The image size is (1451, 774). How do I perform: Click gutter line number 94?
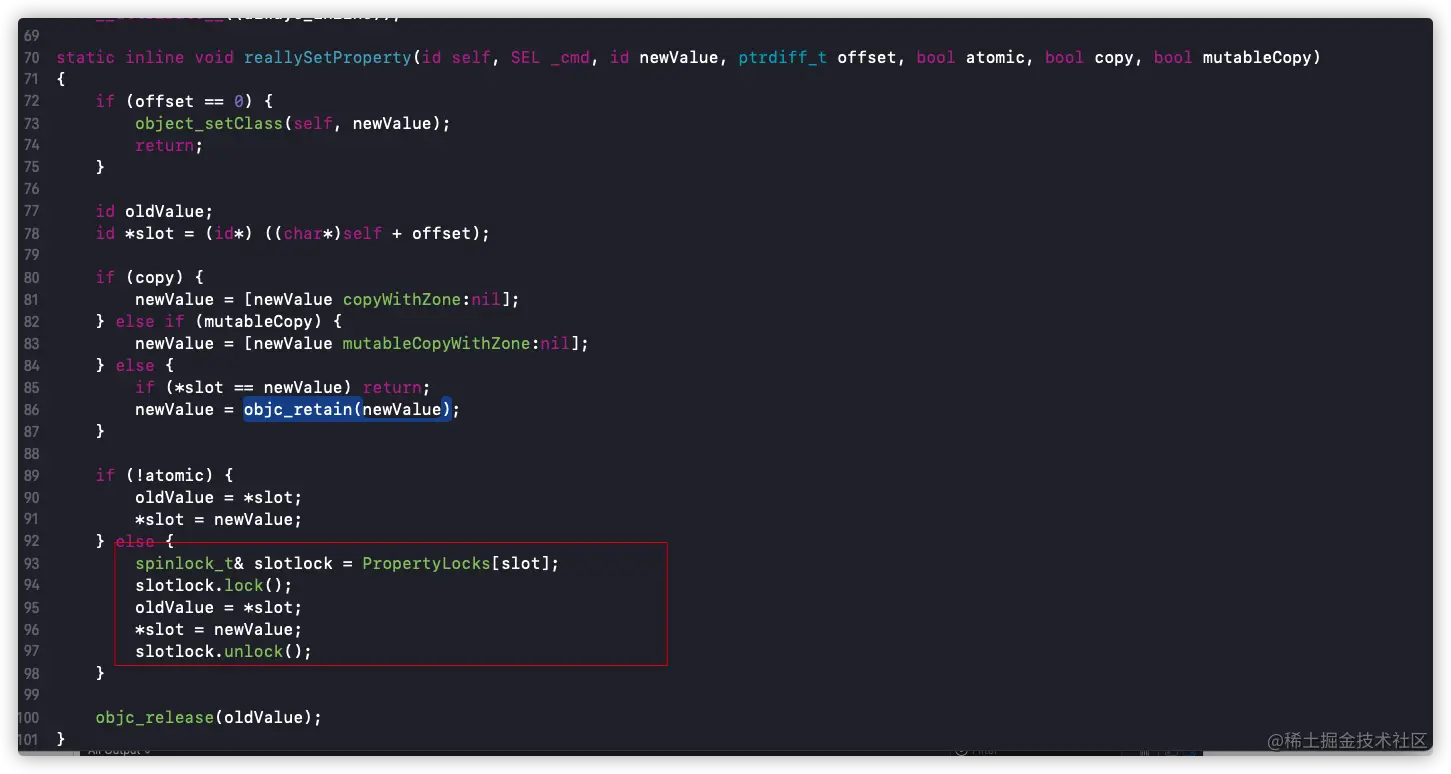30,585
